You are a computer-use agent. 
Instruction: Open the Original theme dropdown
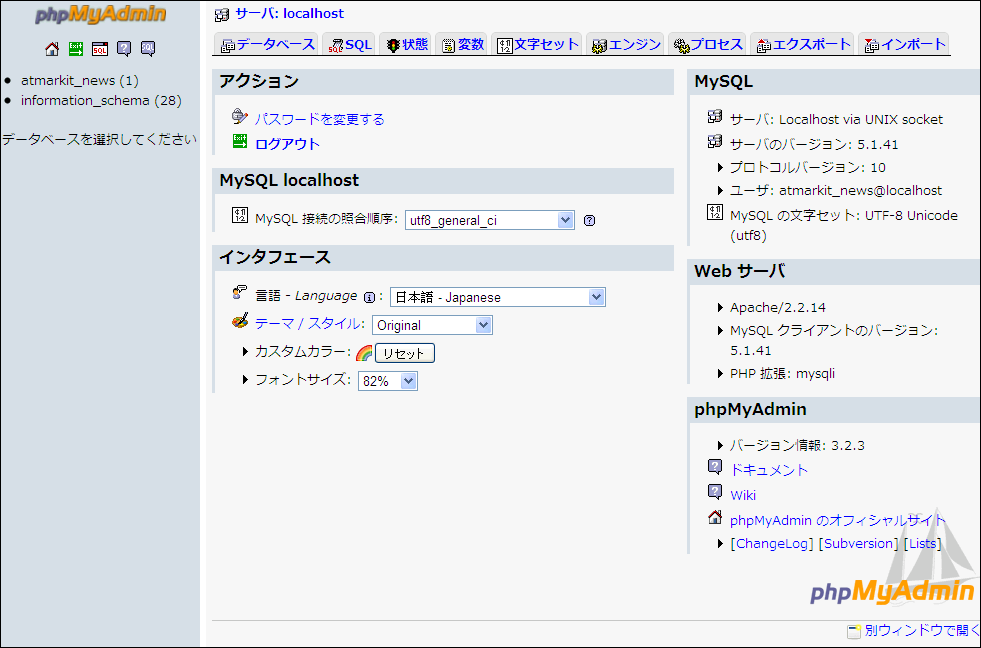tap(432, 325)
